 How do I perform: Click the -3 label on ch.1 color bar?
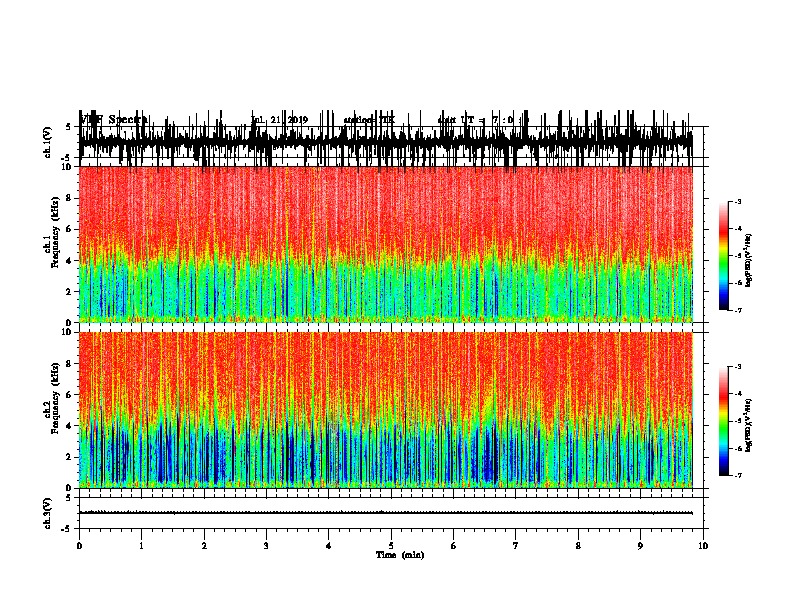[738, 201]
